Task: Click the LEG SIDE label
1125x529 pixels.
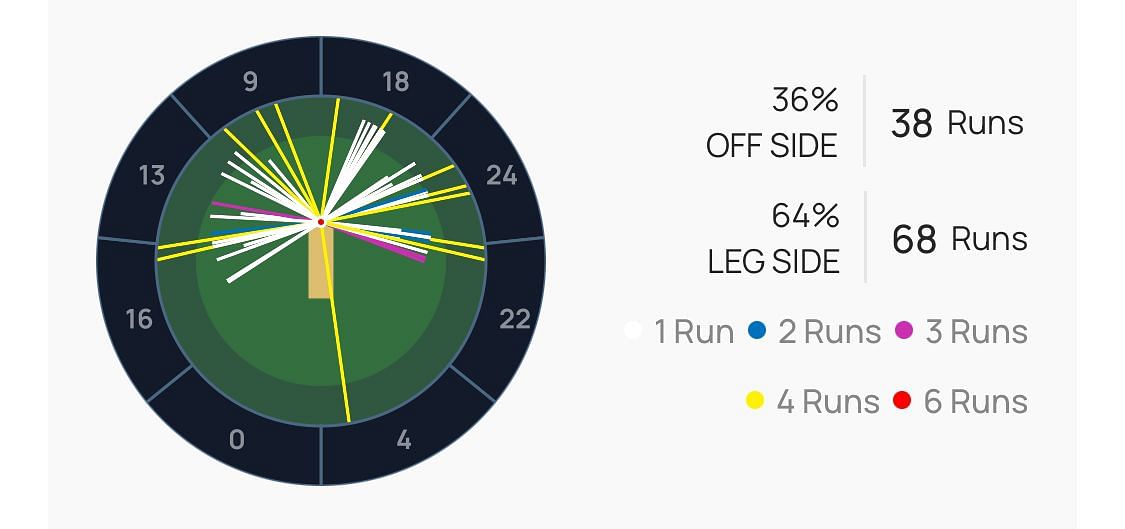Action: pos(773,262)
